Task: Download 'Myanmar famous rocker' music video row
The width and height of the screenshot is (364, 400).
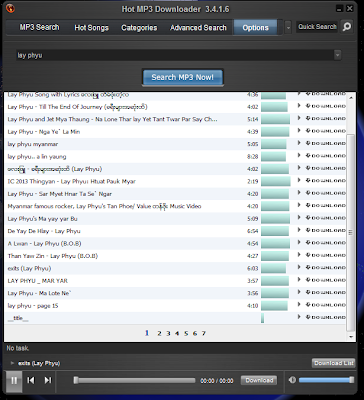Action: click(326, 205)
